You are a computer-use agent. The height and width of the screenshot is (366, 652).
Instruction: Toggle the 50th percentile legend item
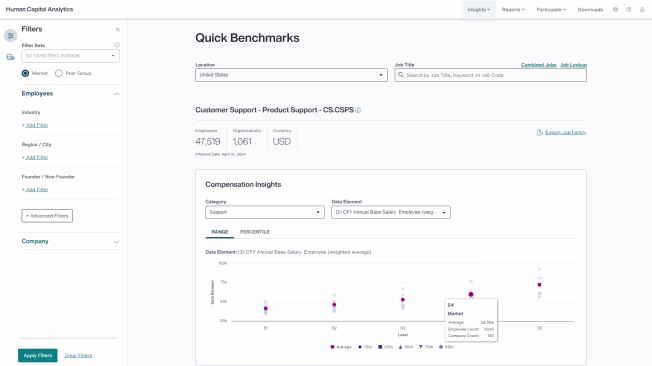point(406,347)
